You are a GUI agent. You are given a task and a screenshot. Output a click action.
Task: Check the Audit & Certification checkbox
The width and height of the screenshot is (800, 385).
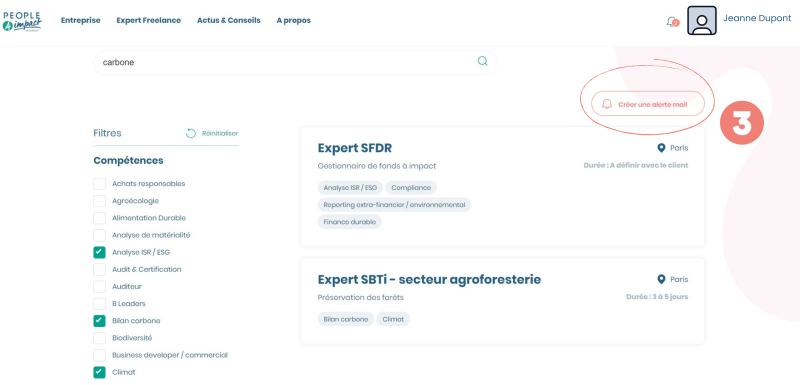[x=99, y=269]
